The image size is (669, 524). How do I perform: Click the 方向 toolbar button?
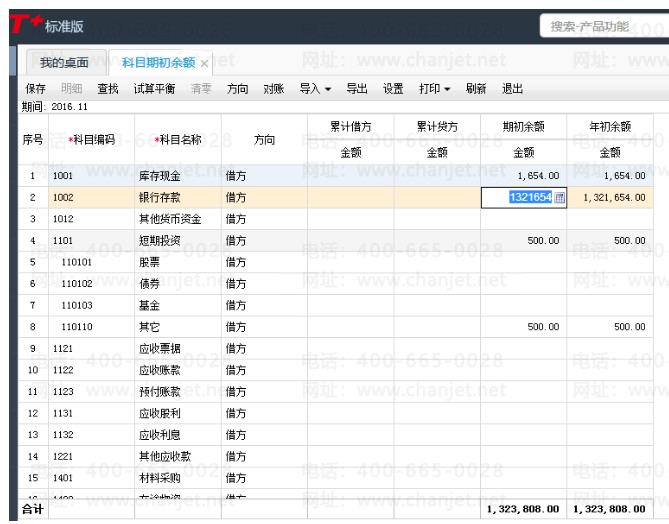238,89
